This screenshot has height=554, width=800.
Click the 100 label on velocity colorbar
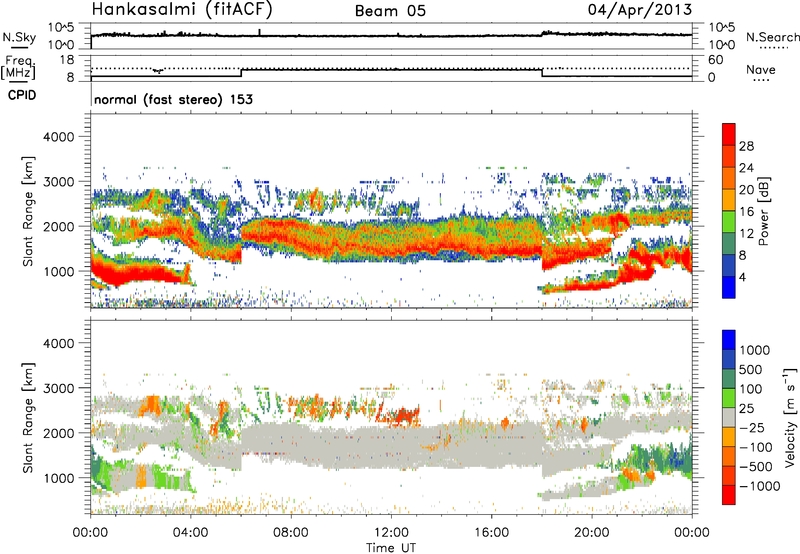click(751, 389)
